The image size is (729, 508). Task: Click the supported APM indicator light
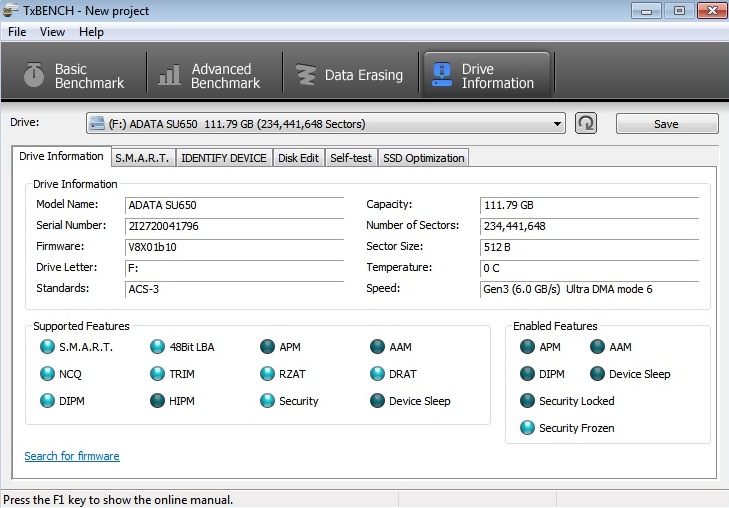tap(267, 347)
